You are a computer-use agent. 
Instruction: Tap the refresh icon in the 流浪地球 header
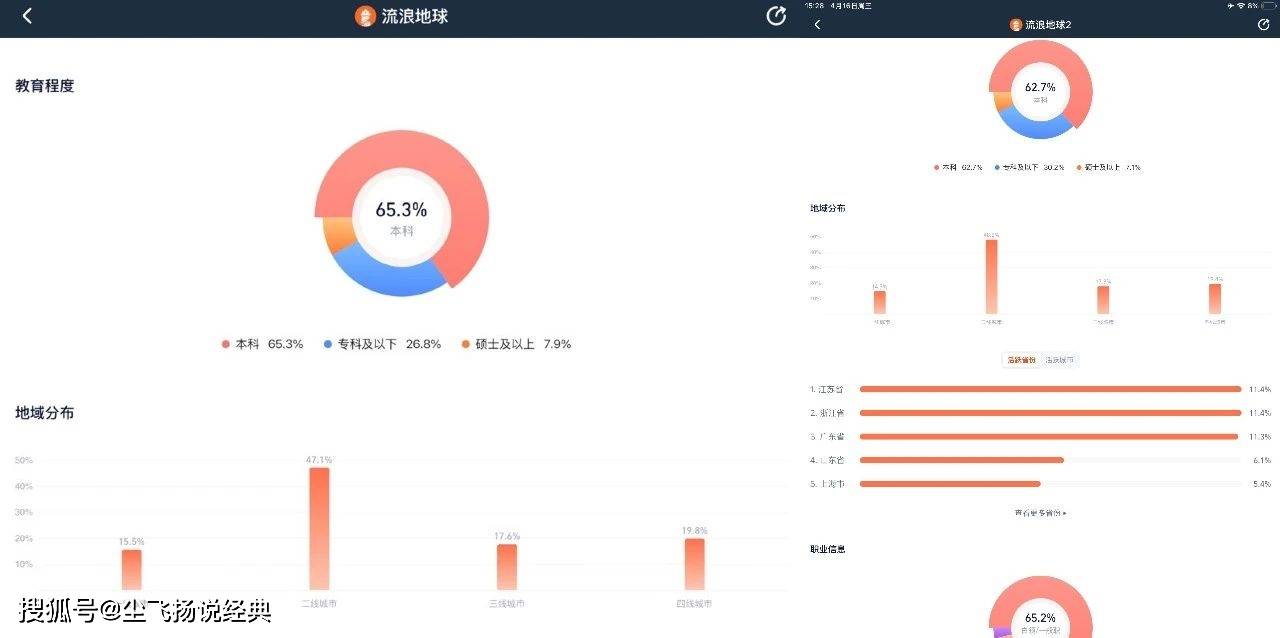[776, 16]
